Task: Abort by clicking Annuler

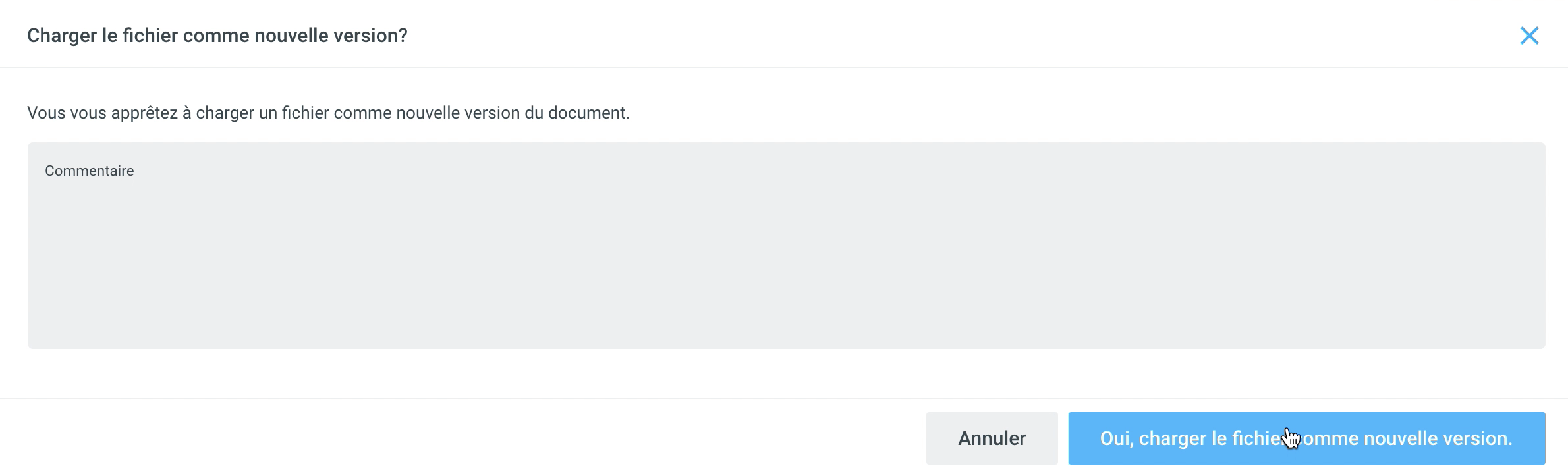Action: pyautogui.click(x=992, y=438)
